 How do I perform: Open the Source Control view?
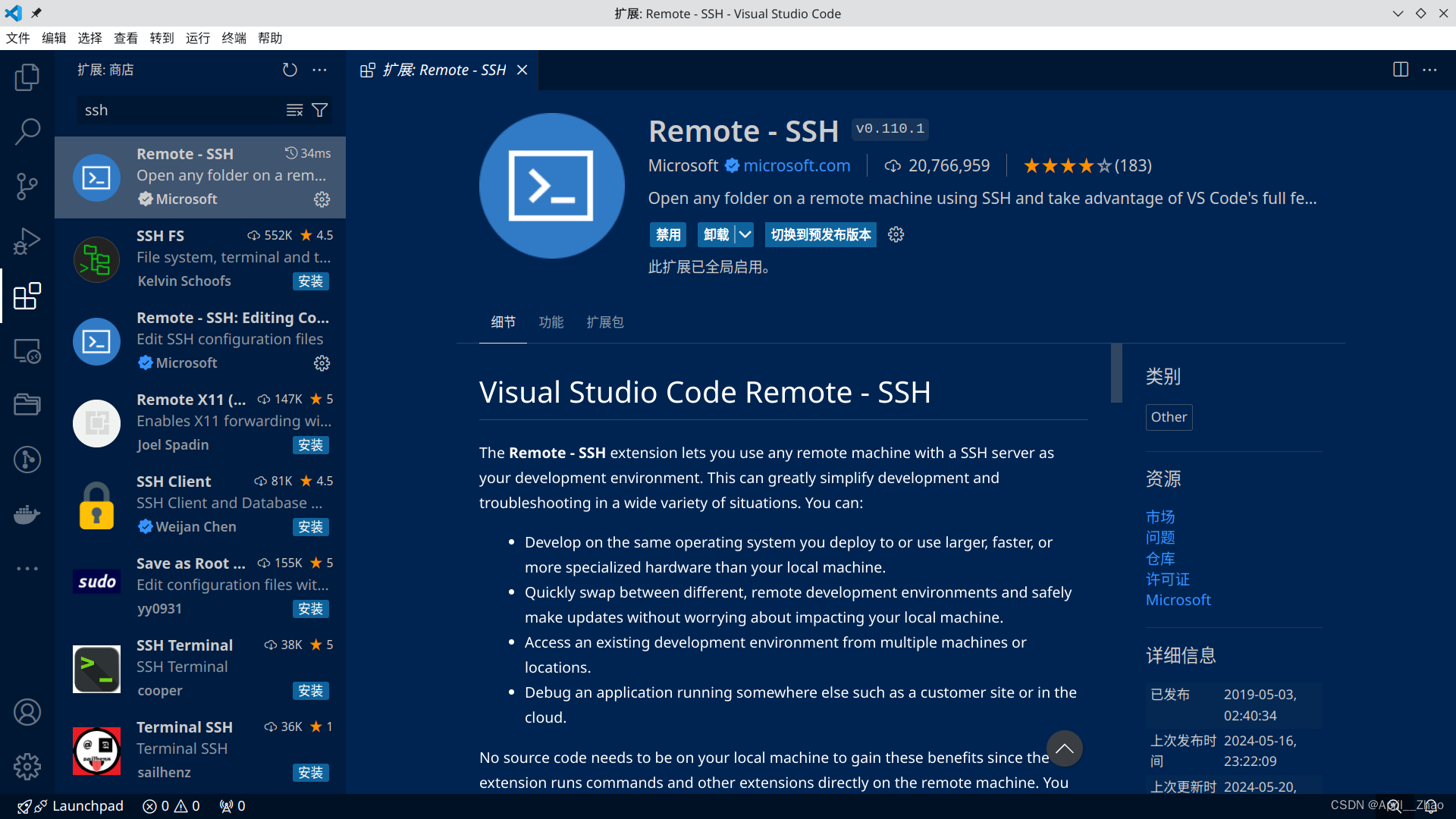pos(27,186)
